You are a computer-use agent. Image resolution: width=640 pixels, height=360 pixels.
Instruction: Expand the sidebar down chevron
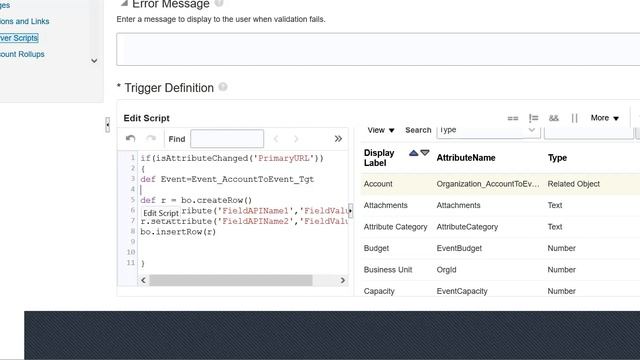(94, 61)
